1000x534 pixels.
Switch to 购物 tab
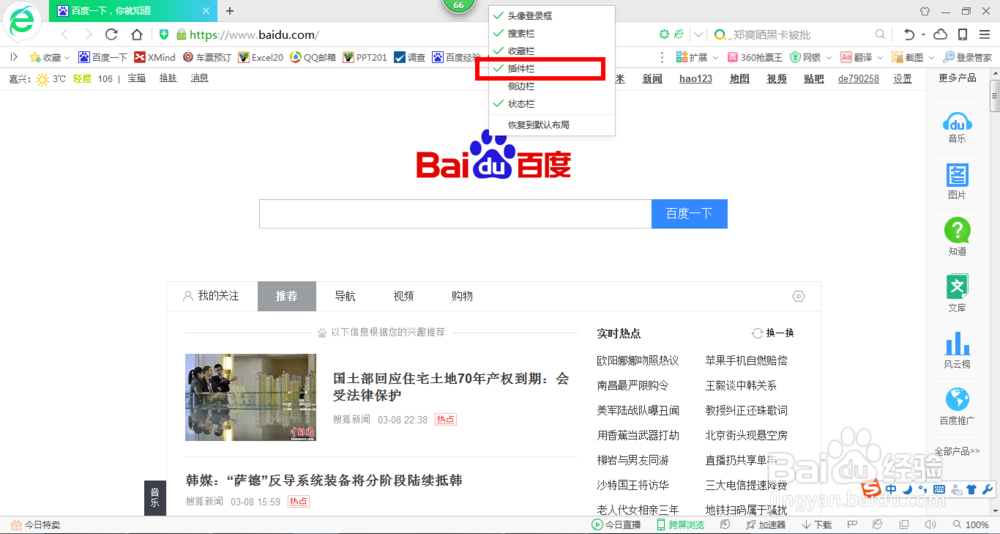462,296
